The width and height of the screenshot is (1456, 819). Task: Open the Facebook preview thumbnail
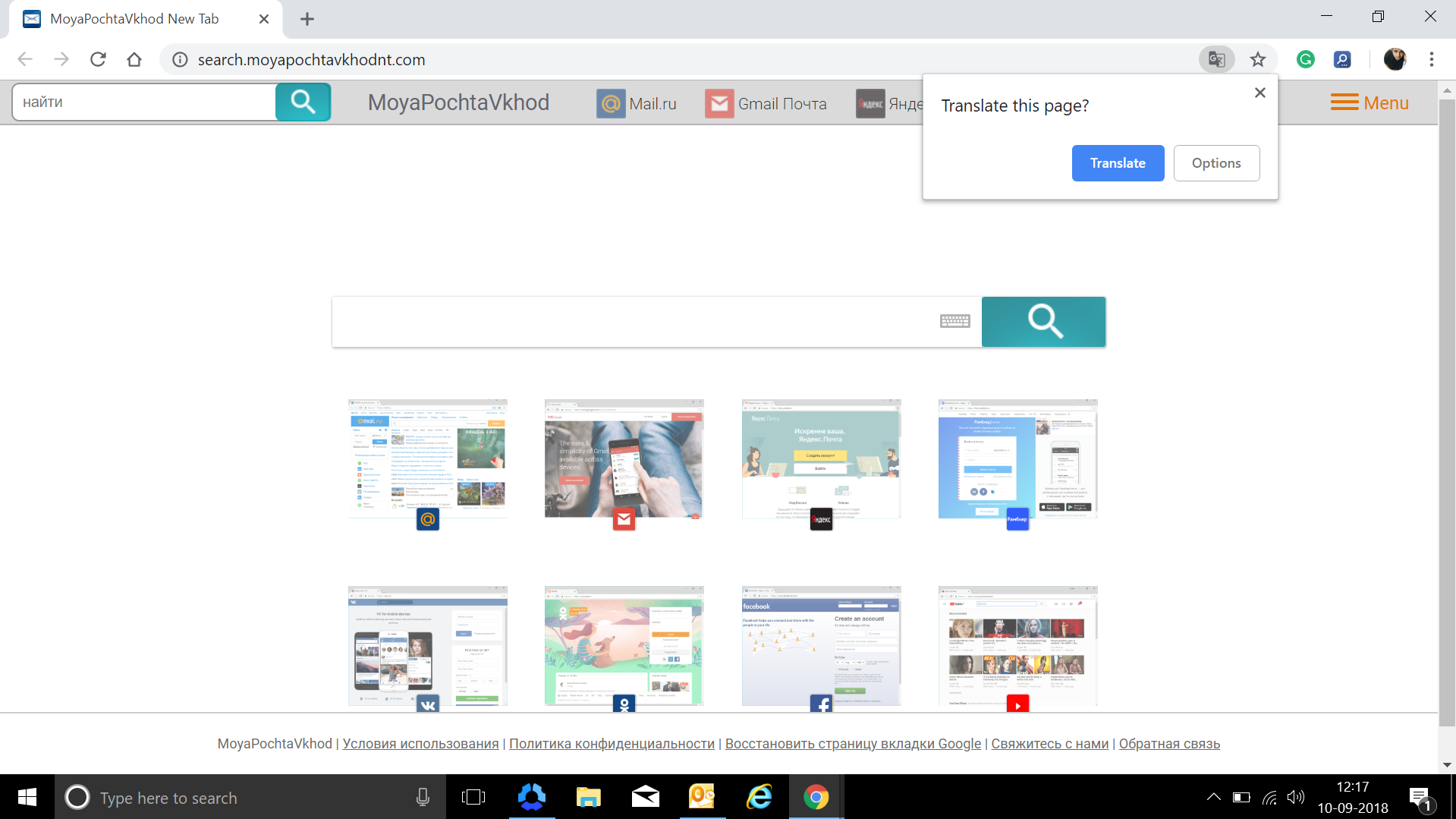(820, 645)
